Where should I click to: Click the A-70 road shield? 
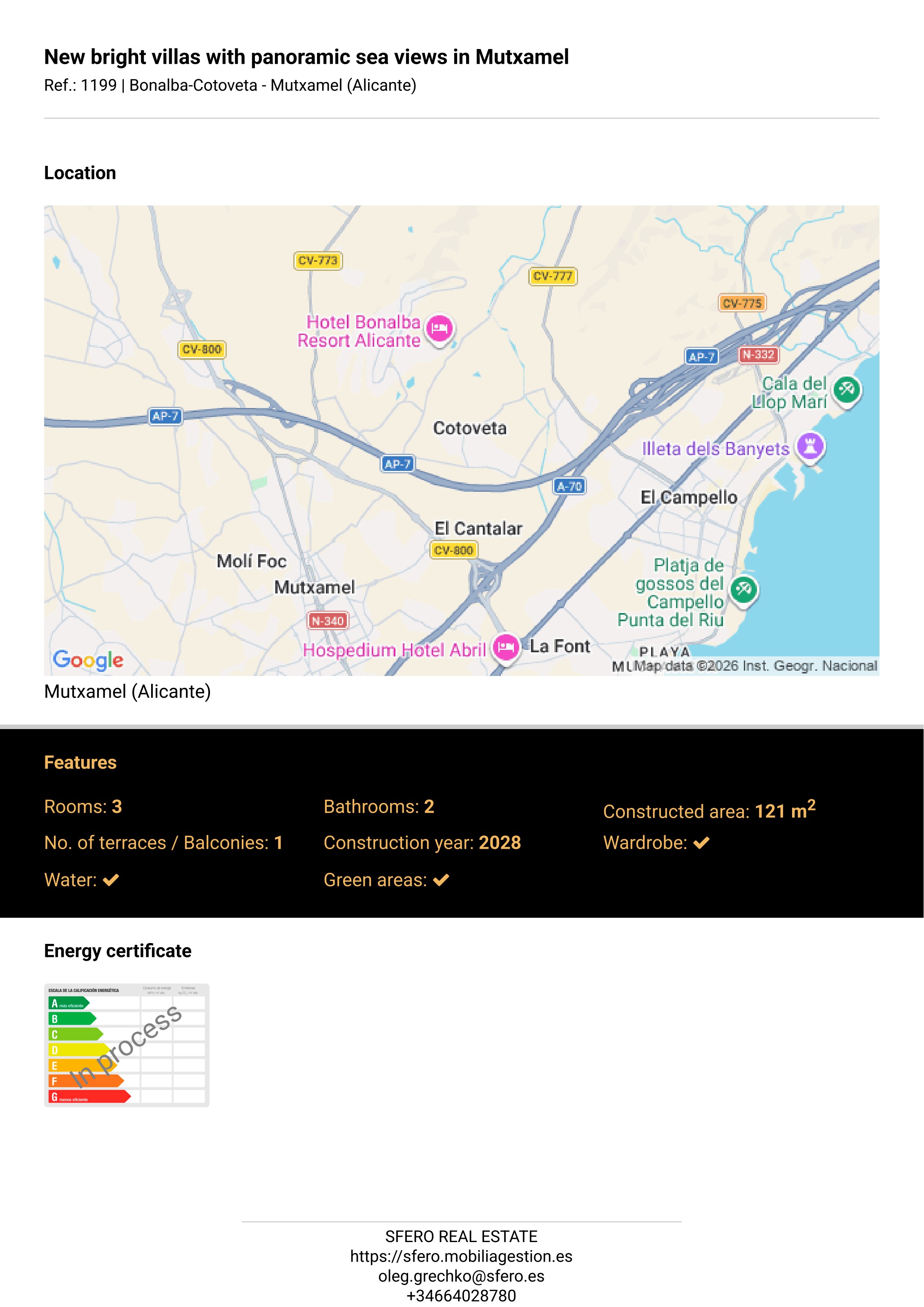pos(569,486)
